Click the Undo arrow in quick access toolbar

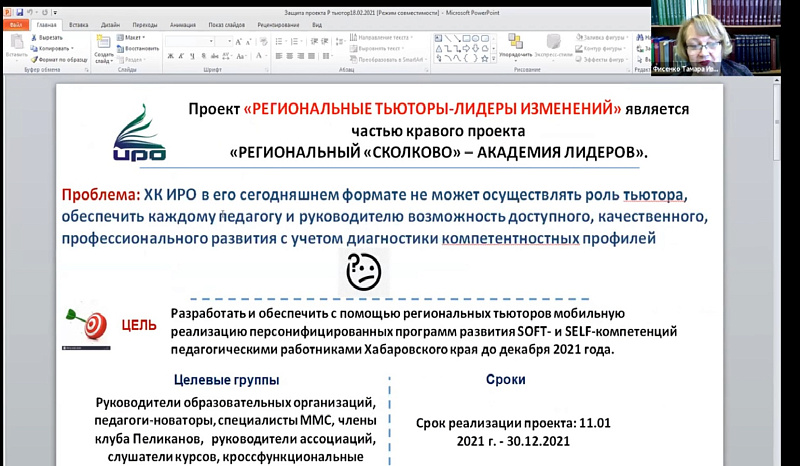pos(31,12)
